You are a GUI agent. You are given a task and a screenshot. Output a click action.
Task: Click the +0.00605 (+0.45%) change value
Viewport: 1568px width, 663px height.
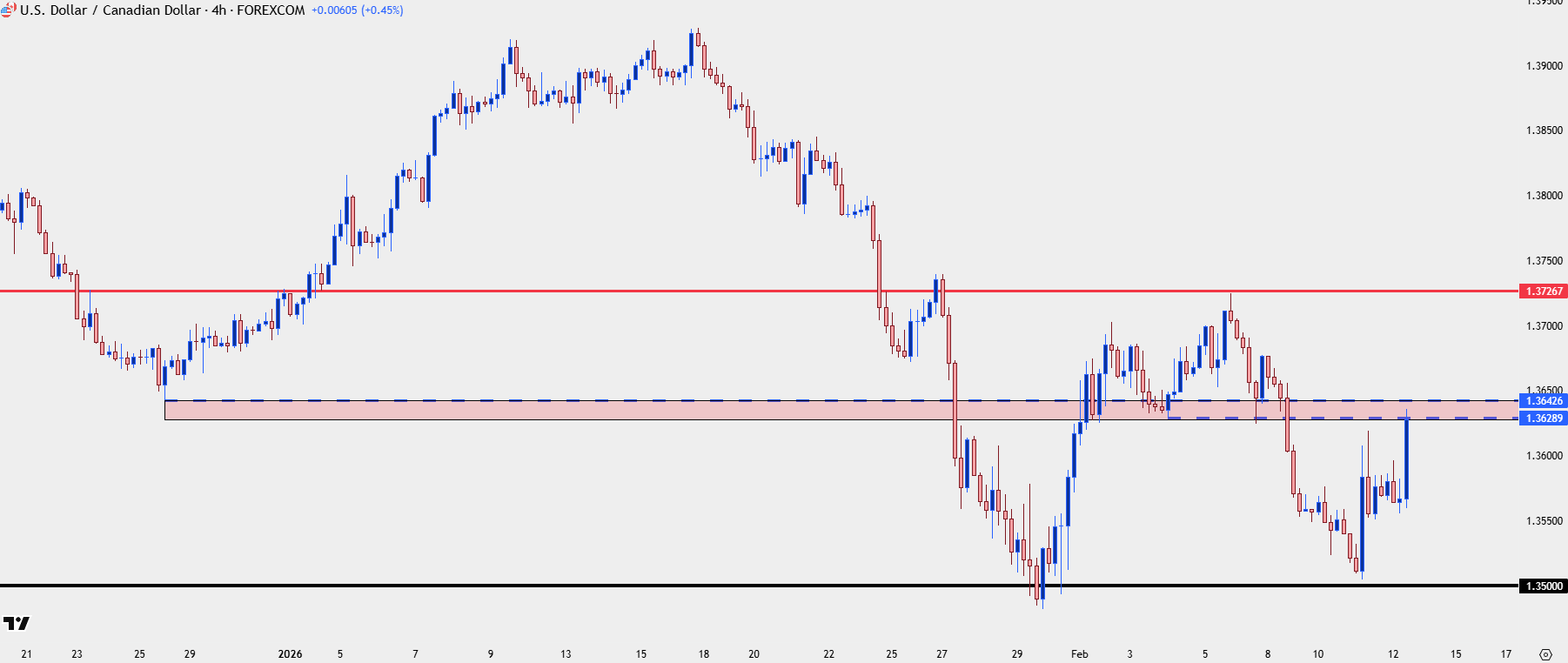[358, 10]
